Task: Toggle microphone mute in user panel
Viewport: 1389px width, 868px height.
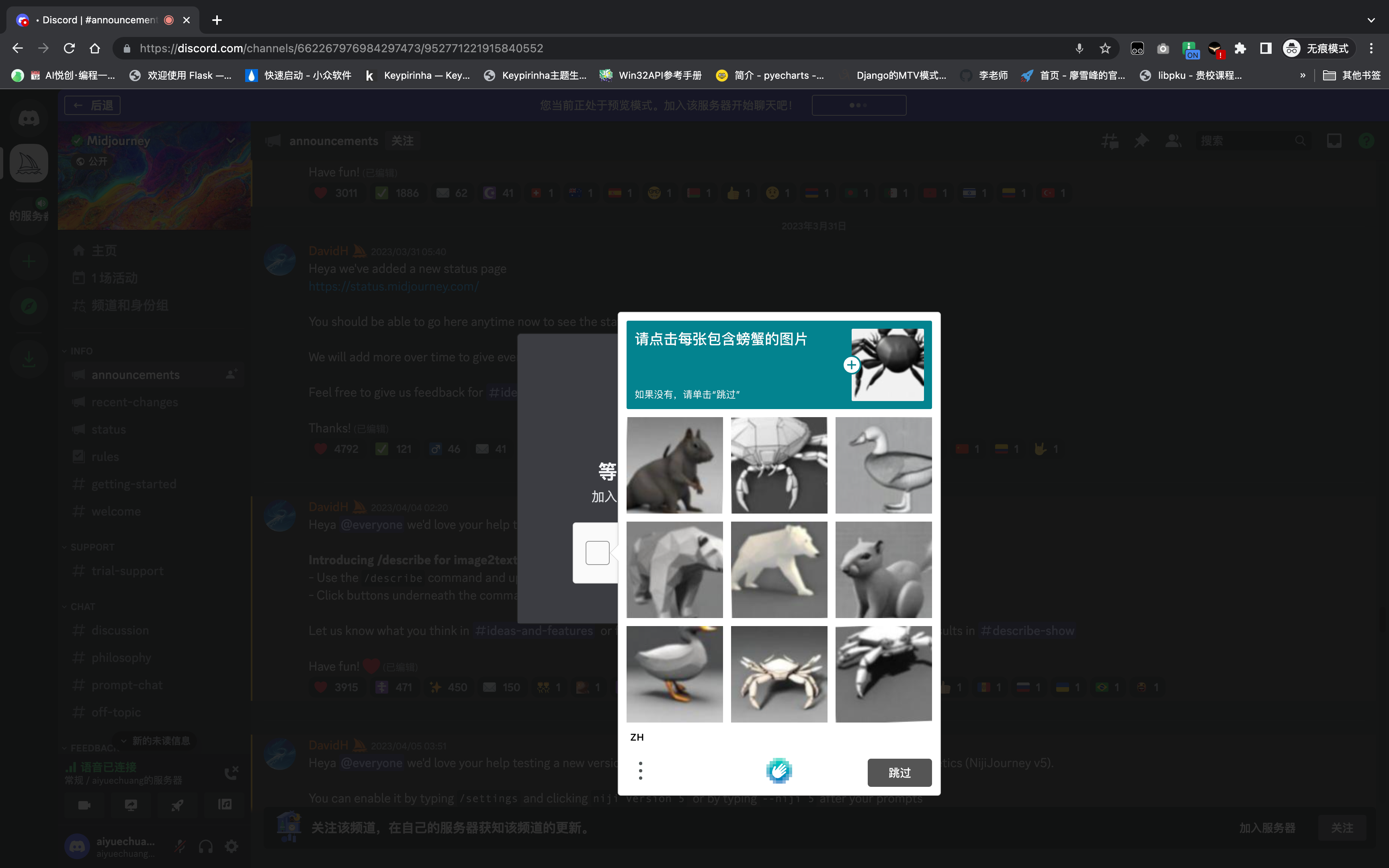Action: tap(180, 846)
